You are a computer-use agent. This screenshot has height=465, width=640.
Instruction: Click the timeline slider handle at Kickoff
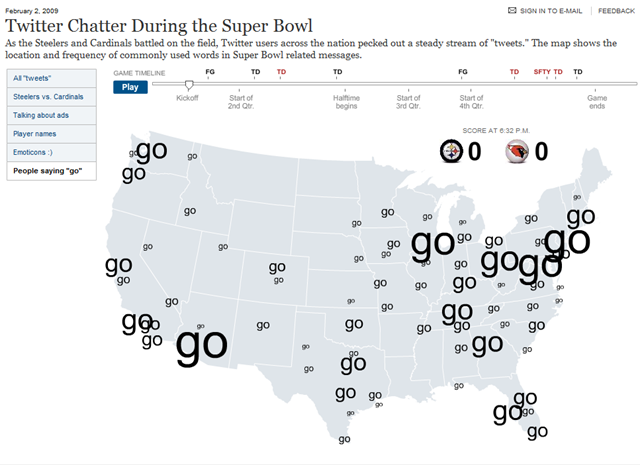pos(189,85)
